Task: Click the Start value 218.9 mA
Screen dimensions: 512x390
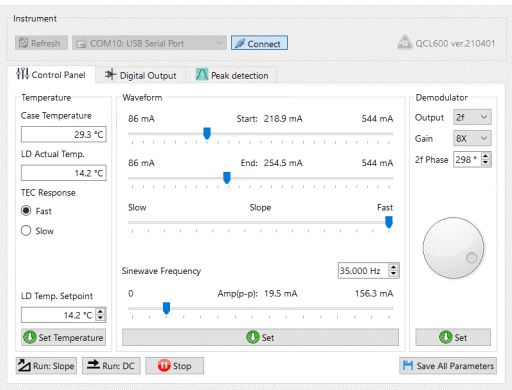Action: pyautogui.click(x=283, y=118)
